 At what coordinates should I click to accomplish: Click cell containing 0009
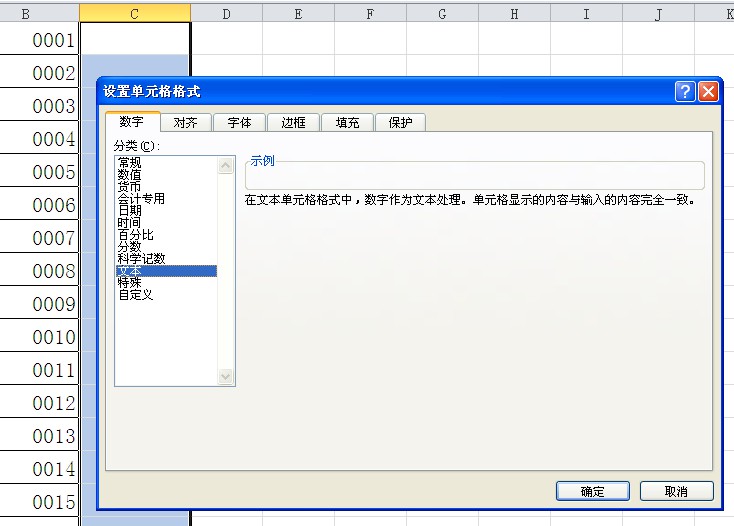[39, 302]
